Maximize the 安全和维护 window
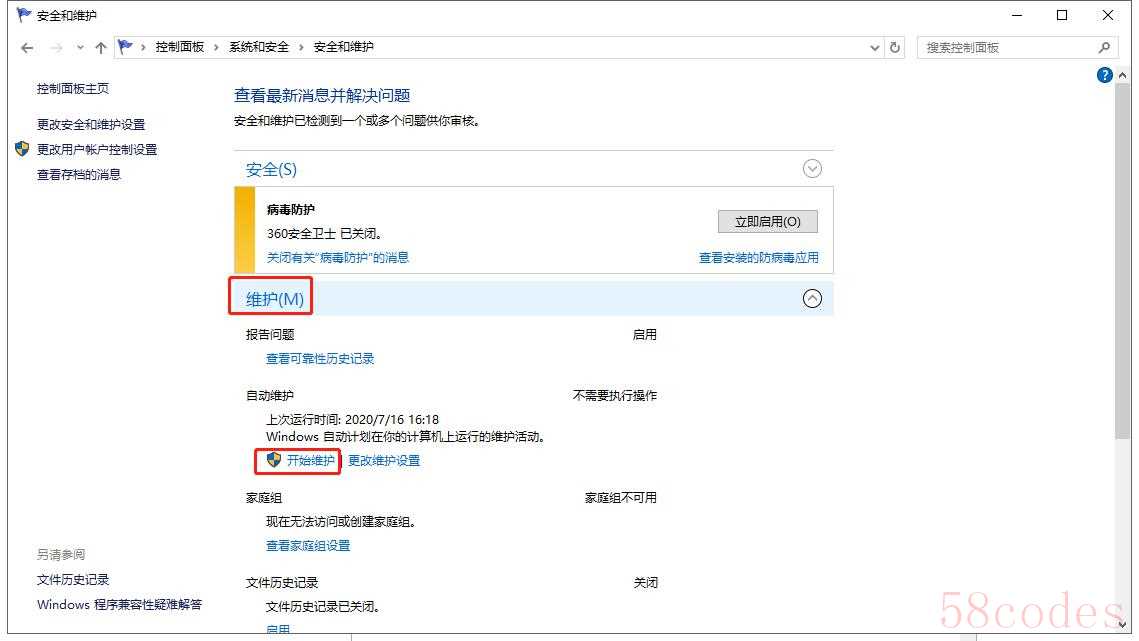 [x=1062, y=15]
